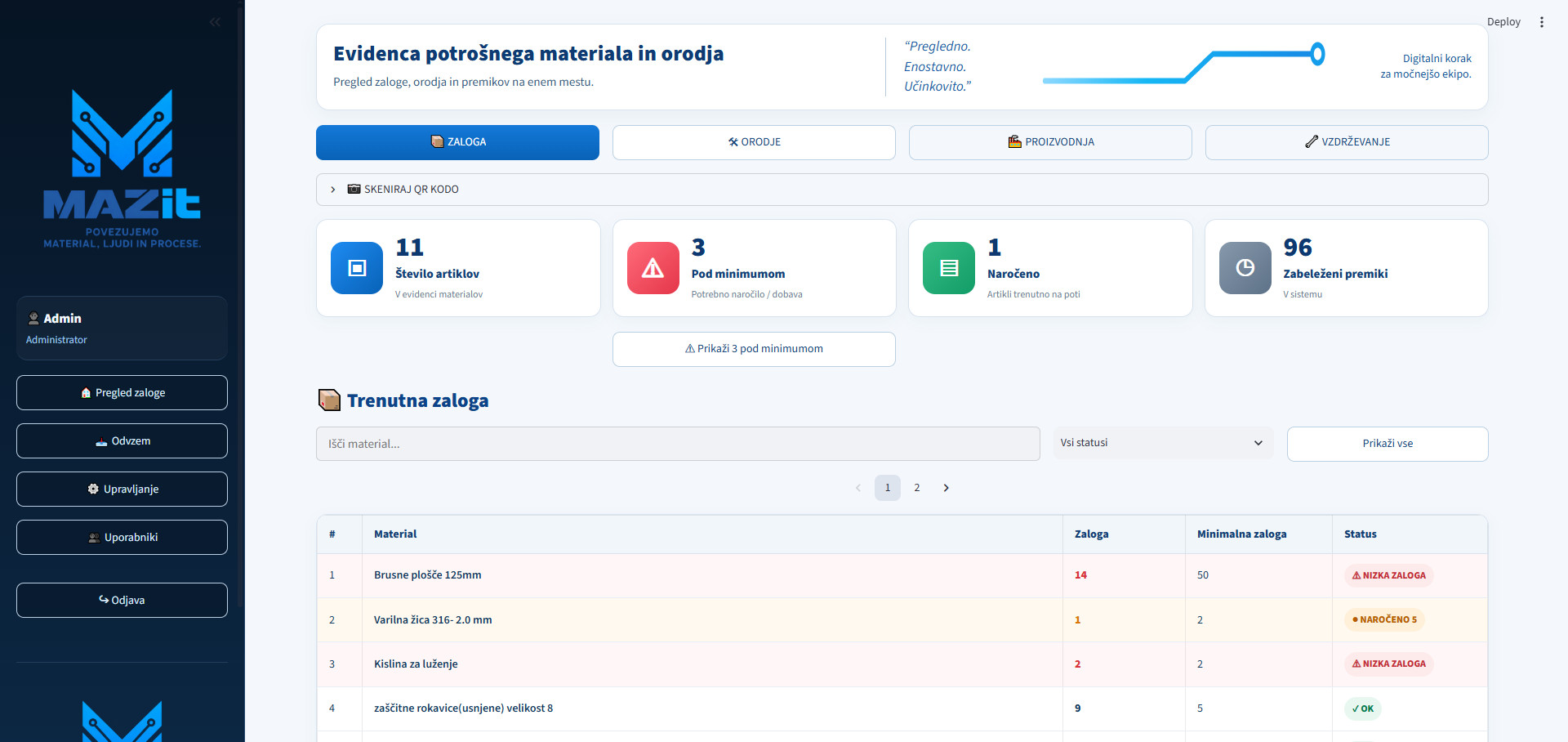Open Pregled zaloge in sidebar

tap(122, 392)
